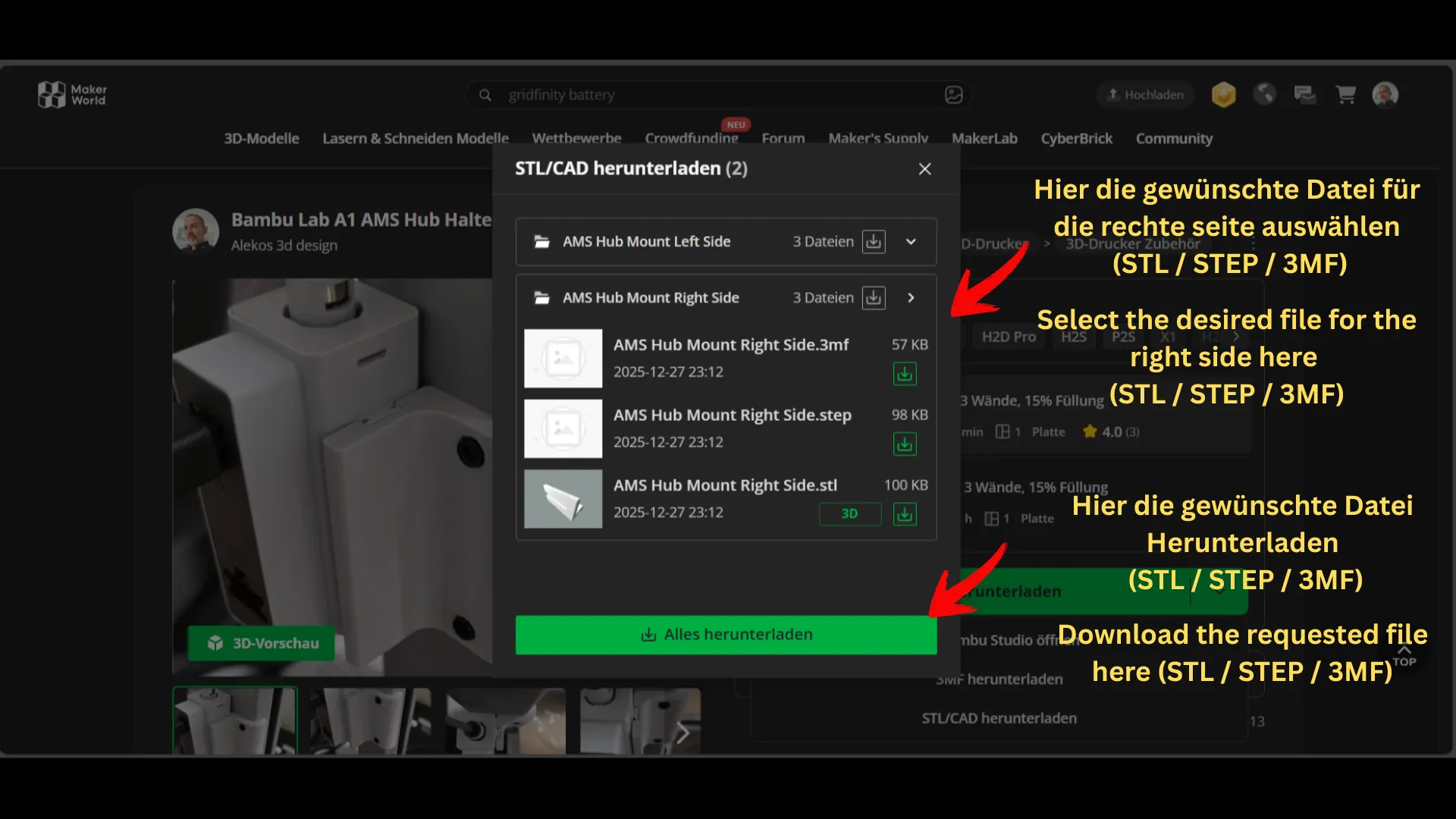Select the P2S printer tab

pos(1123,337)
